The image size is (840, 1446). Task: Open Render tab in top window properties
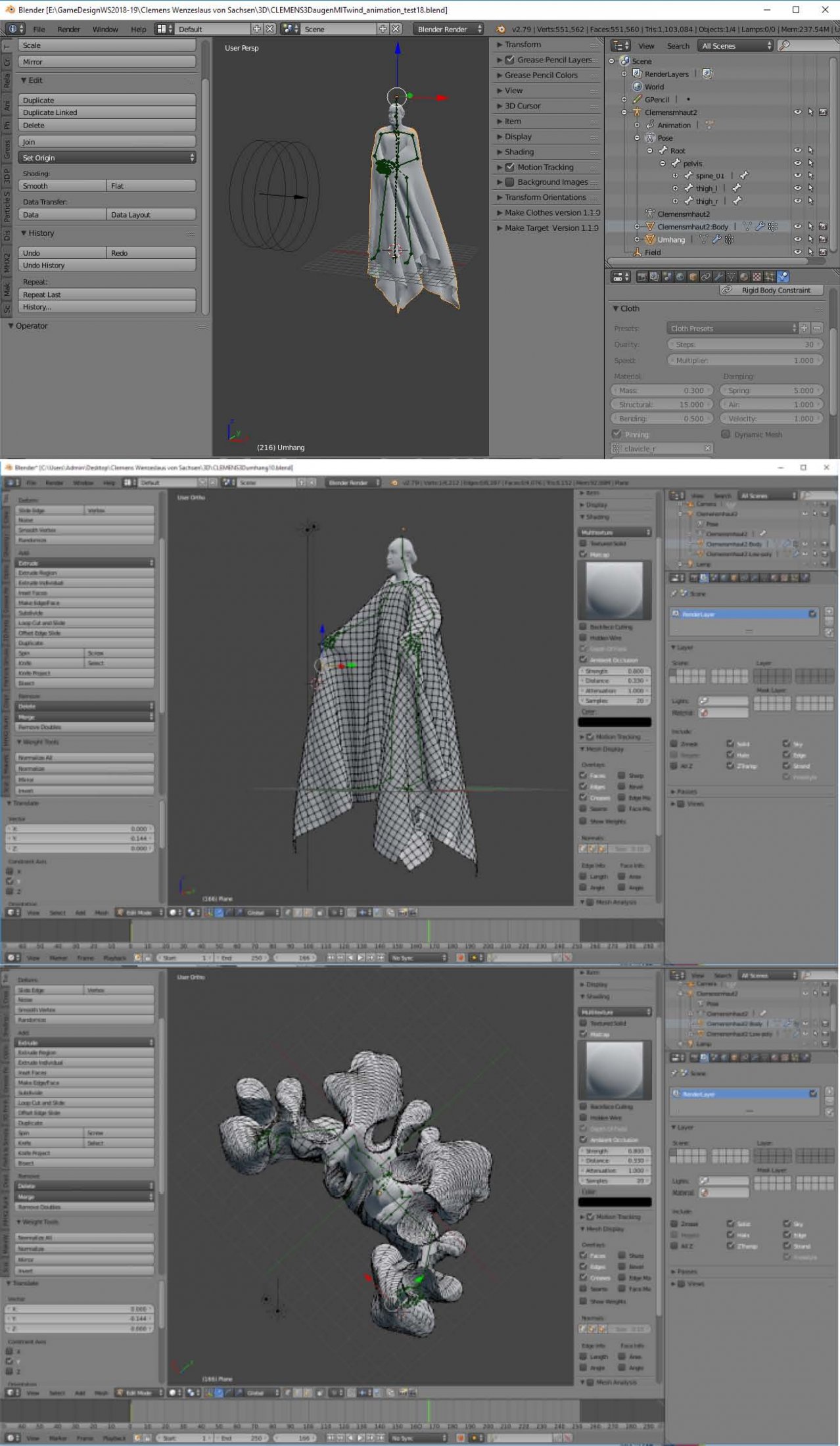coord(642,277)
